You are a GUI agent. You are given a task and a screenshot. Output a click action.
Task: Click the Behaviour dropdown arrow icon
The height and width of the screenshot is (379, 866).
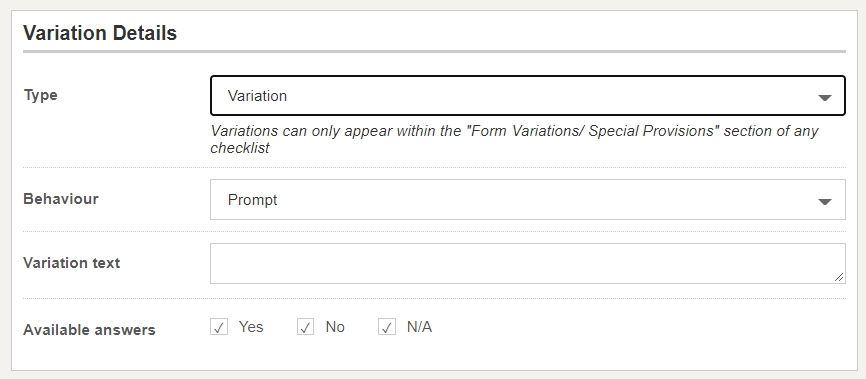click(x=825, y=202)
